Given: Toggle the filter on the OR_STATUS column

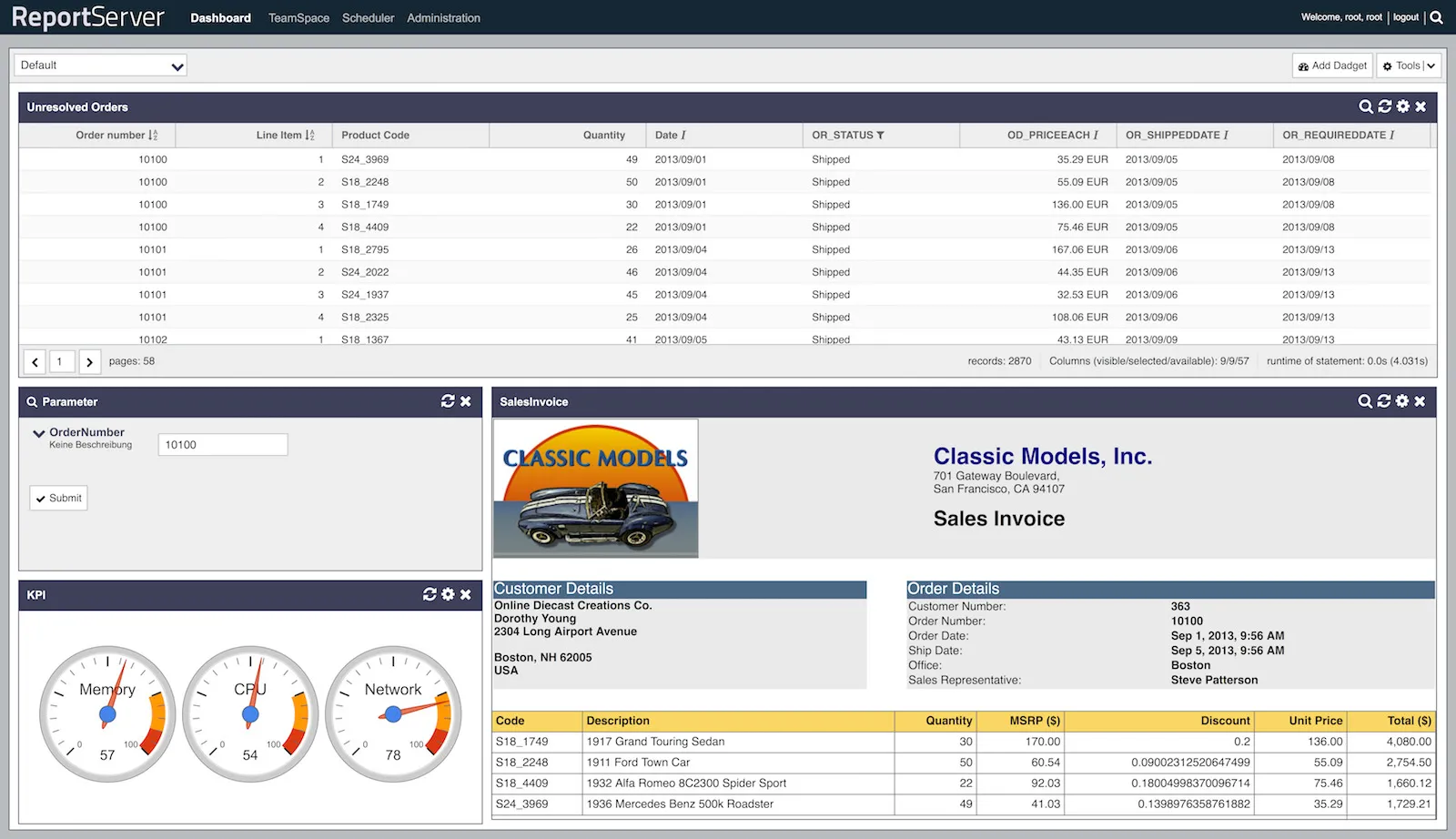Looking at the screenshot, I should (x=880, y=135).
